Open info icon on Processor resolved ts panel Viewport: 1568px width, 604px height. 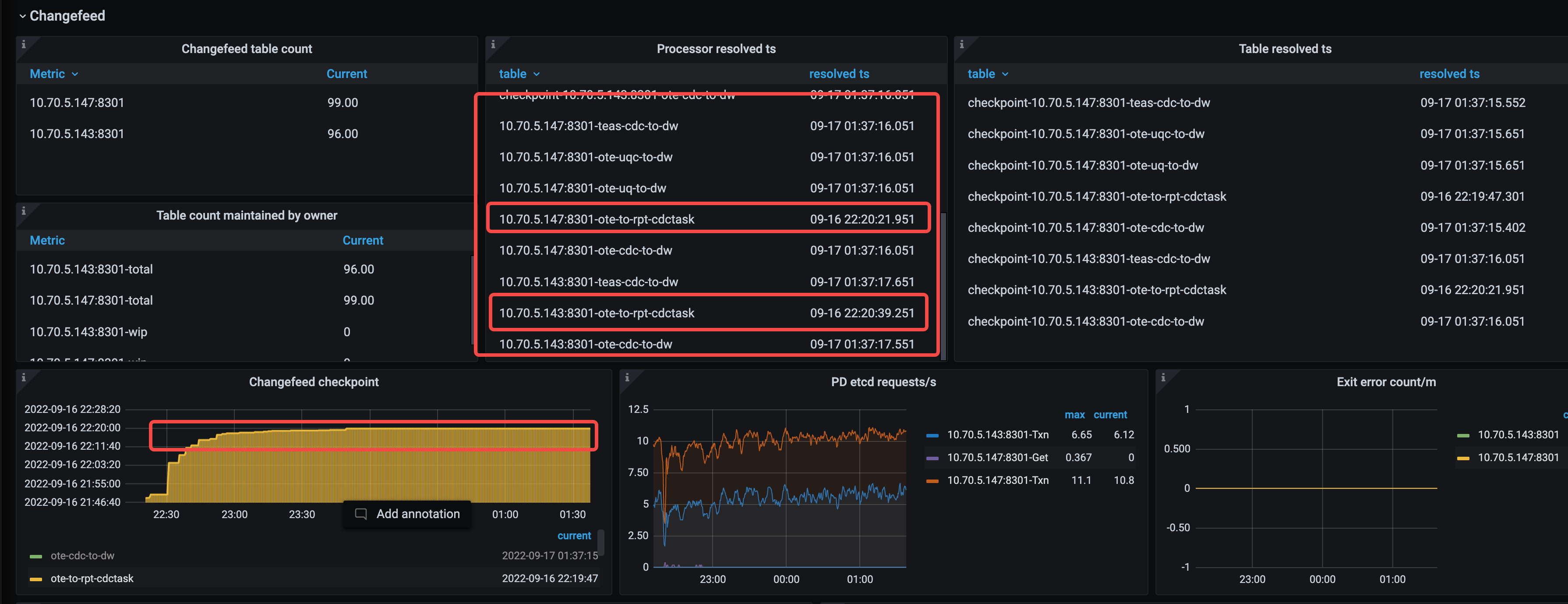493,44
